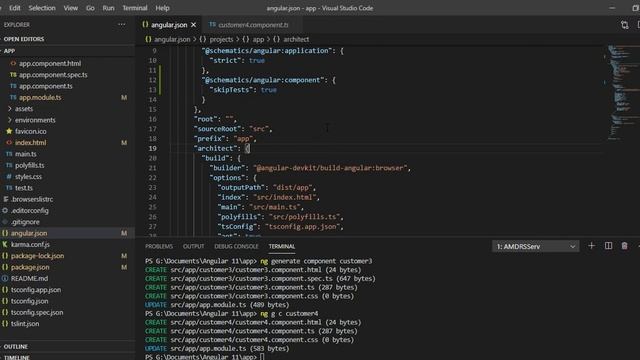Open the Go menu
Viewport: 640px width, 360px height.
coord(90,8)
